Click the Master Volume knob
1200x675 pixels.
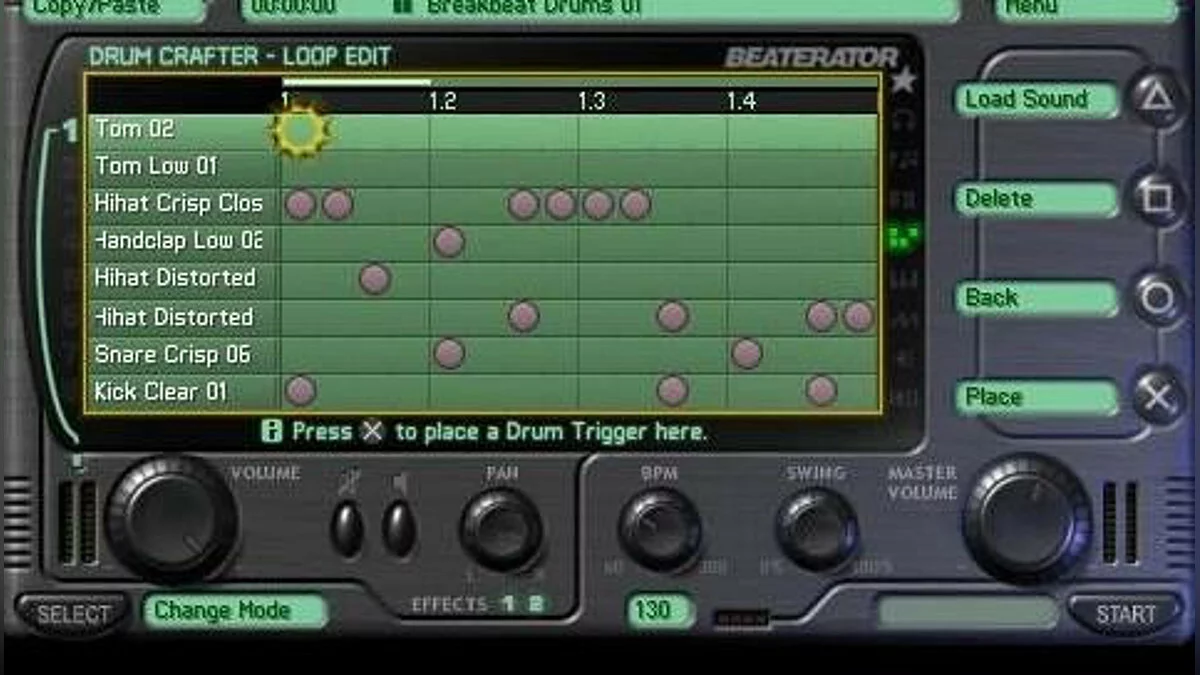tap(1027, 518)
